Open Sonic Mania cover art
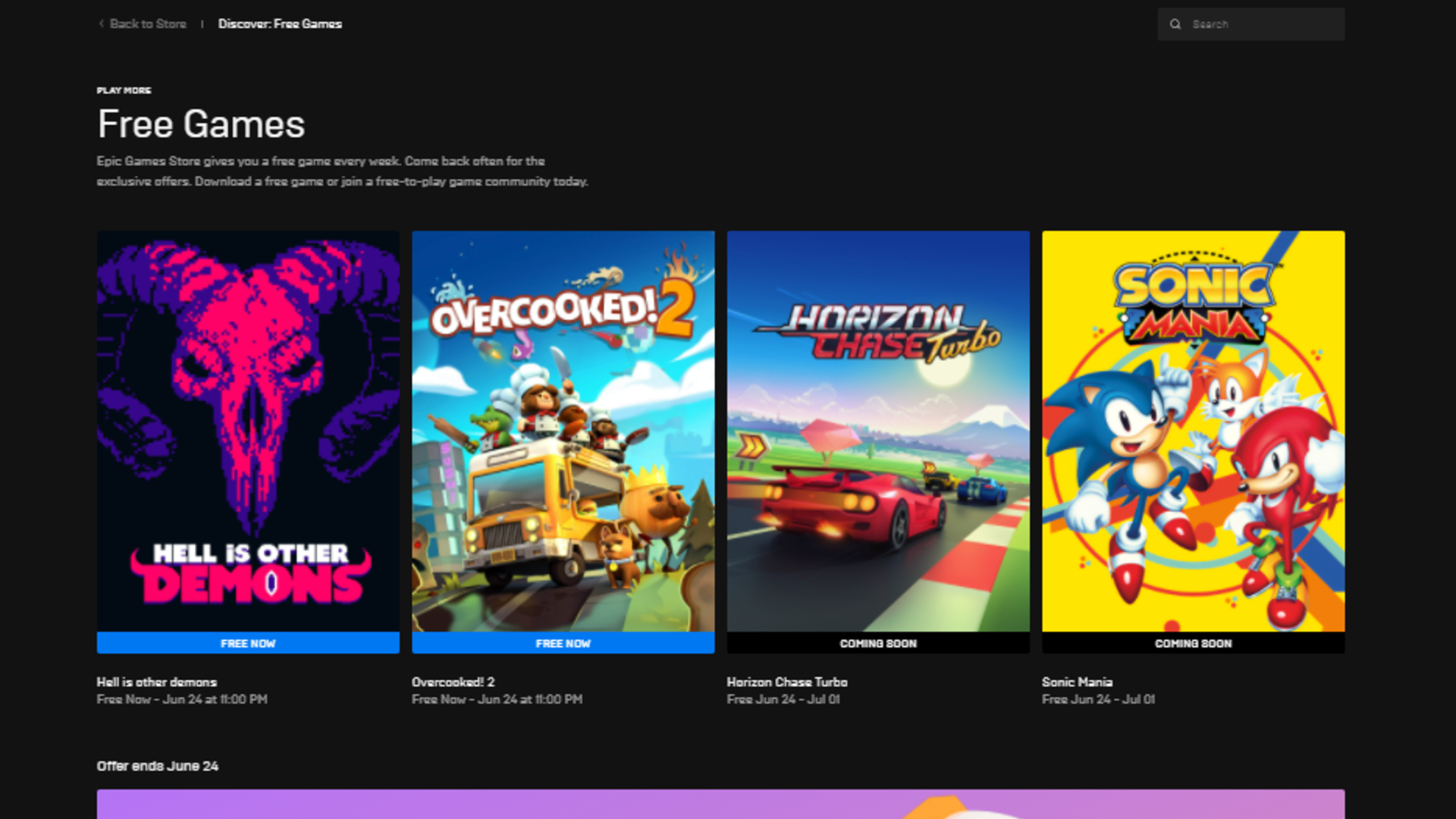 click(x=1193, y=431)
